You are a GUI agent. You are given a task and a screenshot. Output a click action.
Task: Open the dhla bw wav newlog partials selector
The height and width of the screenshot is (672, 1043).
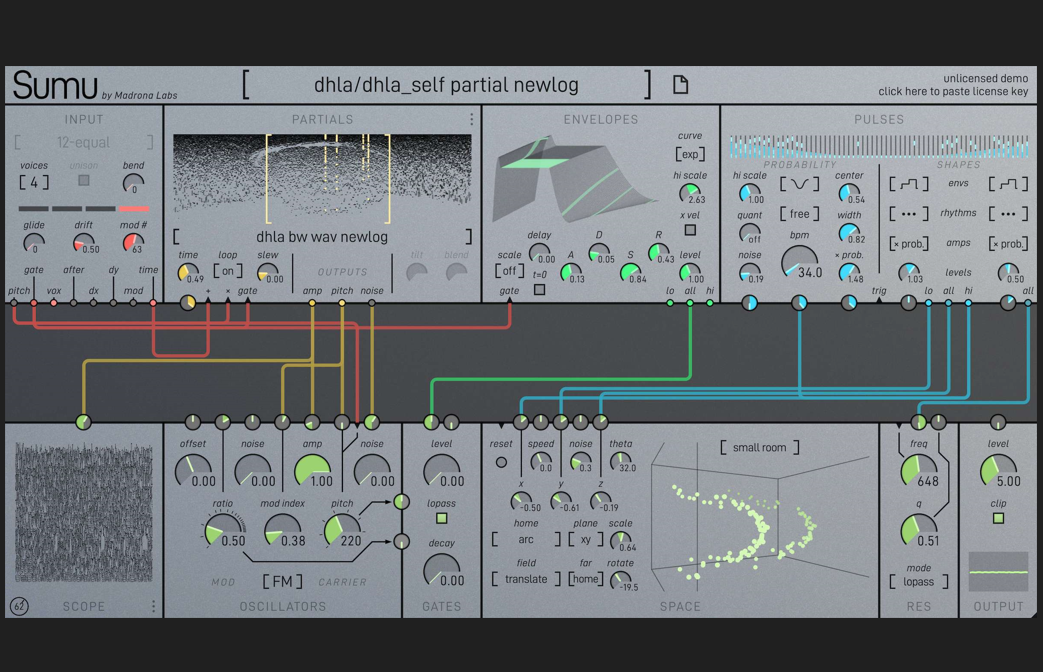(322, 237)
